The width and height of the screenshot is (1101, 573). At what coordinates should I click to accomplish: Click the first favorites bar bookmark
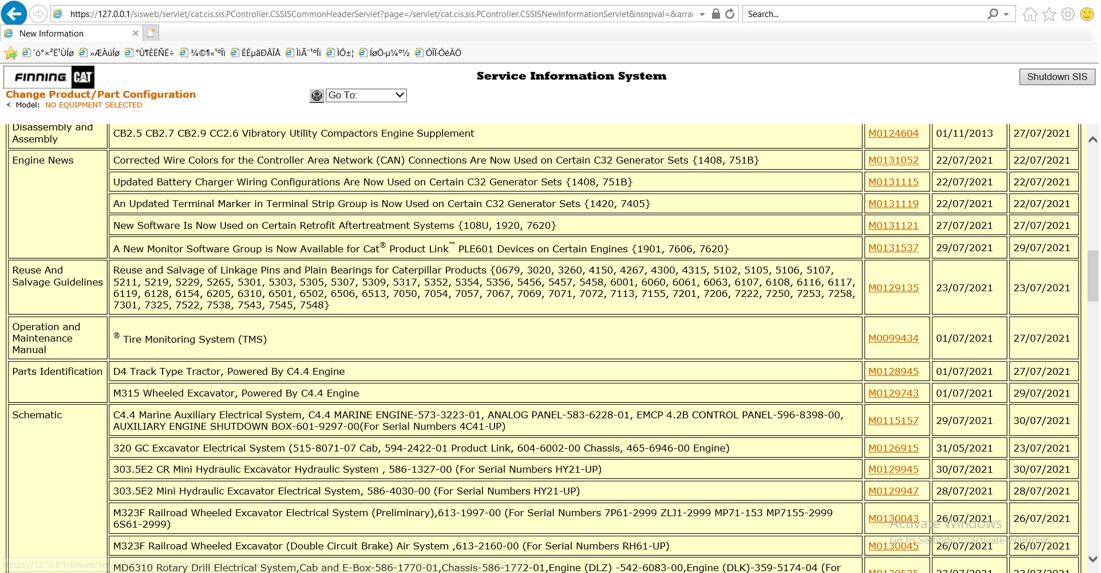pos(48,53)
